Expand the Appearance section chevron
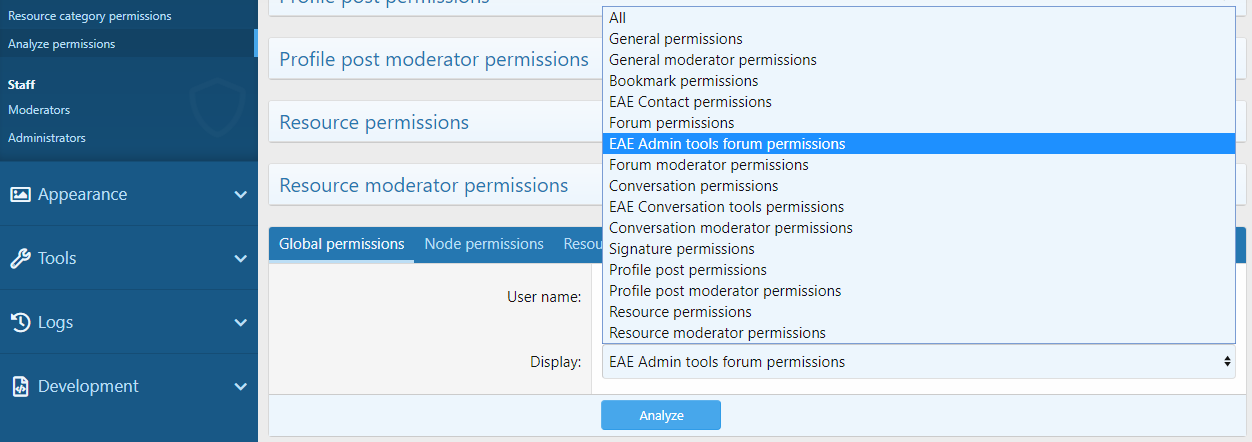Viewport: 1252px width, 442px height. (240, 194)
